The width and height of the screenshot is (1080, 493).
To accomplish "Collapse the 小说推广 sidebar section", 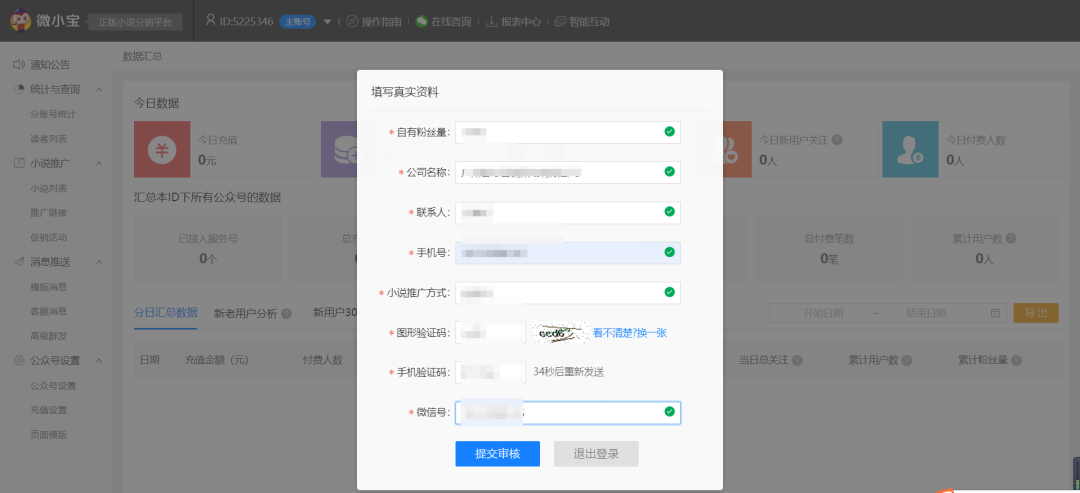I will pyautogui.click(x=98, y=164).
